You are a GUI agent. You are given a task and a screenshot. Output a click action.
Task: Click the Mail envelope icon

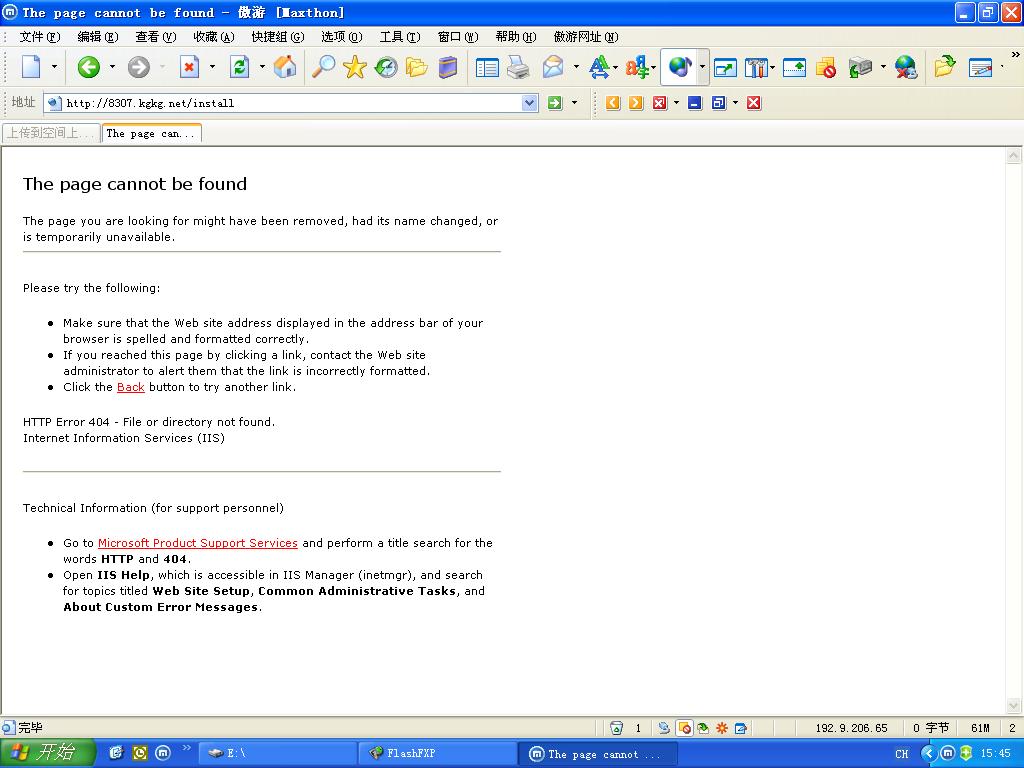point(553,67)
